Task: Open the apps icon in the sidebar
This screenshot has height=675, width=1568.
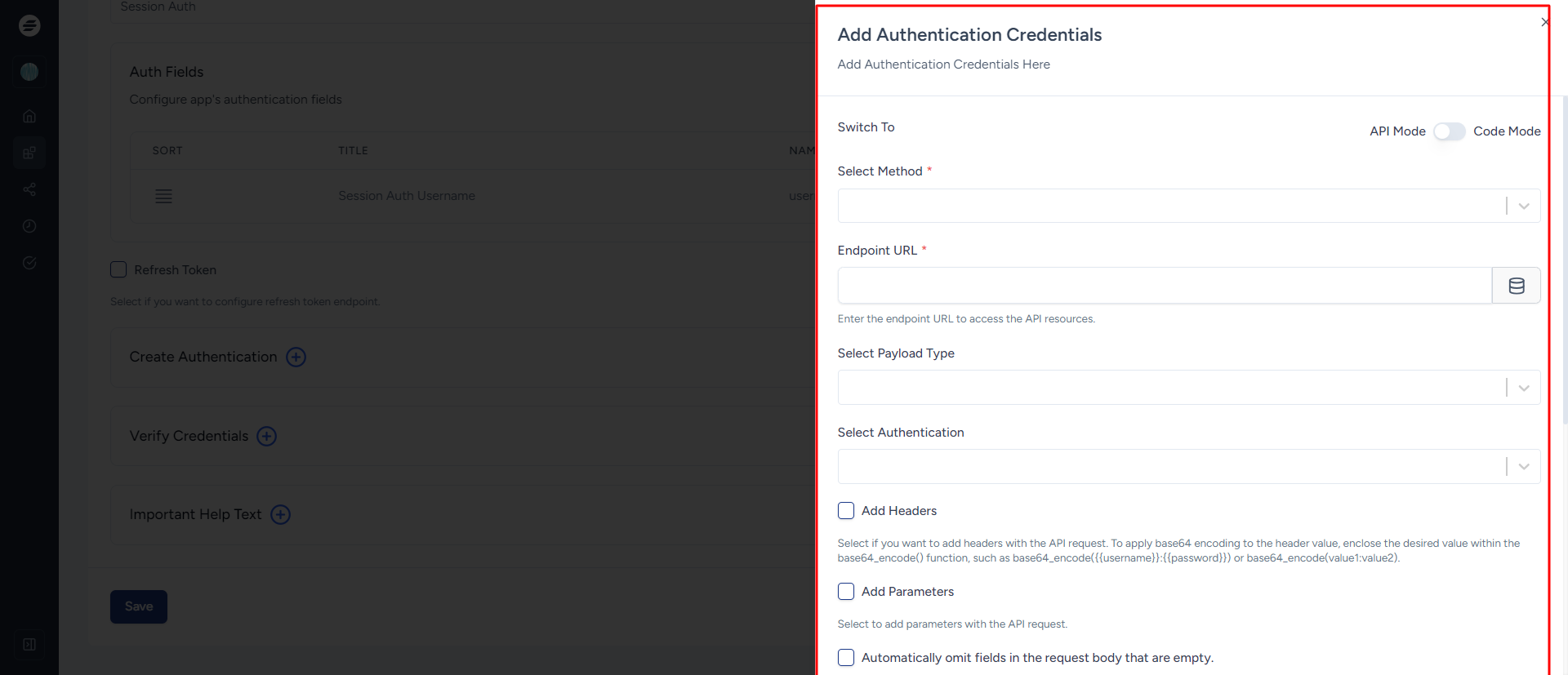Action: [29, 153]
